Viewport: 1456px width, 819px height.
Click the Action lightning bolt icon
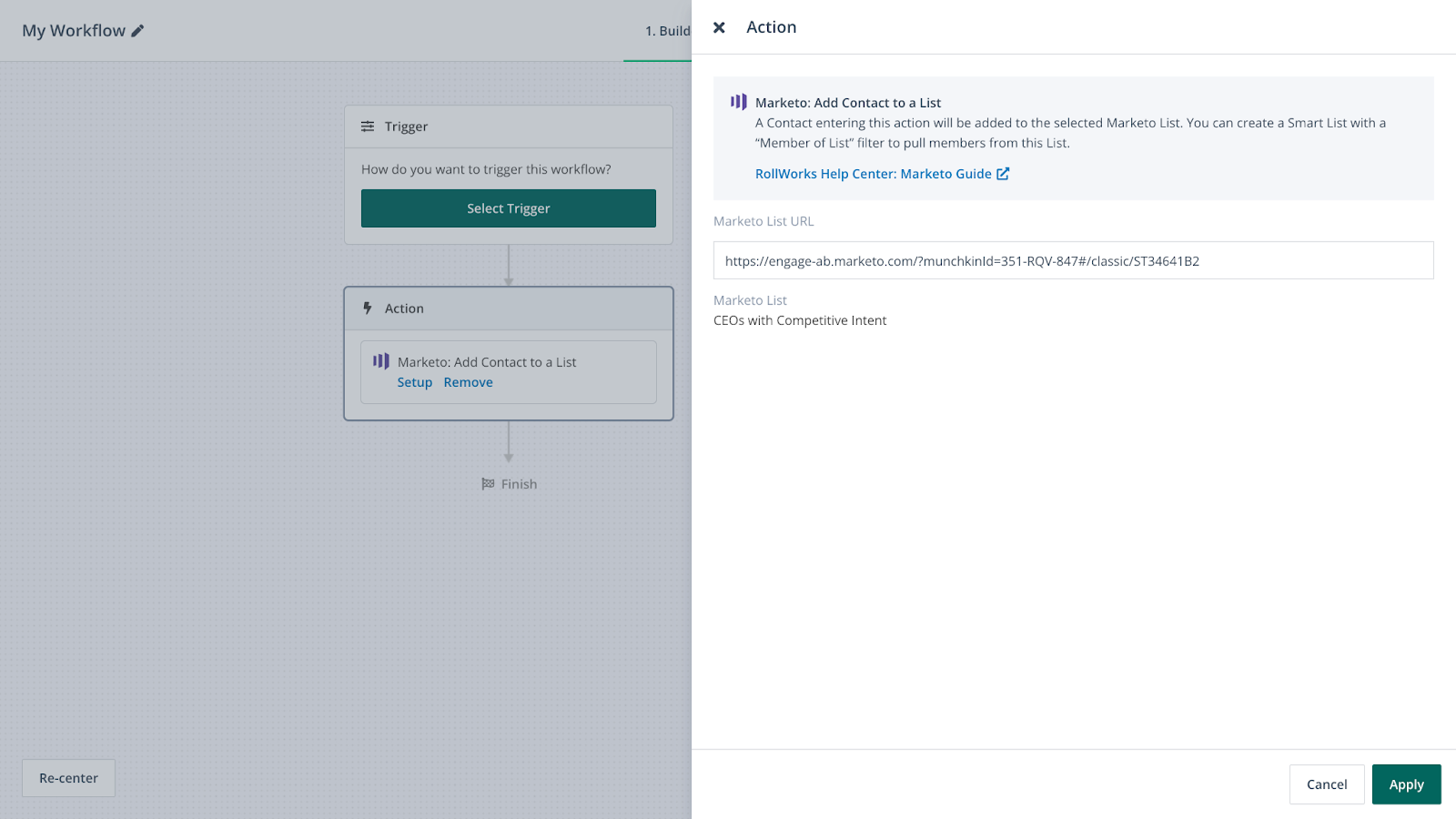[x=368, y=308]
